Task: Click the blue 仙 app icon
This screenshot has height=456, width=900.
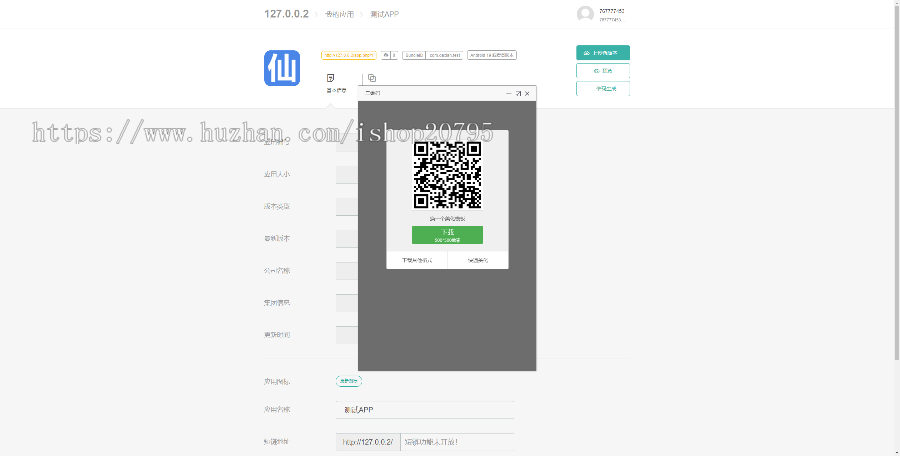Action: (282, 68)
